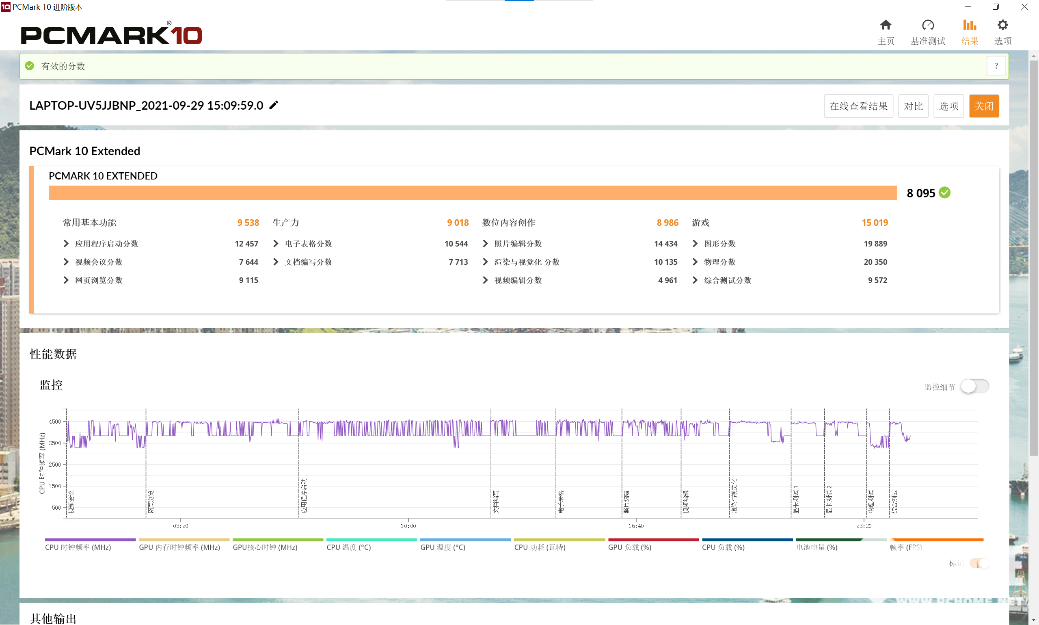This screenshot has width=1039, height=625.
Task: Click the vertical scrollbar on the right
Action: [1034, 258]
